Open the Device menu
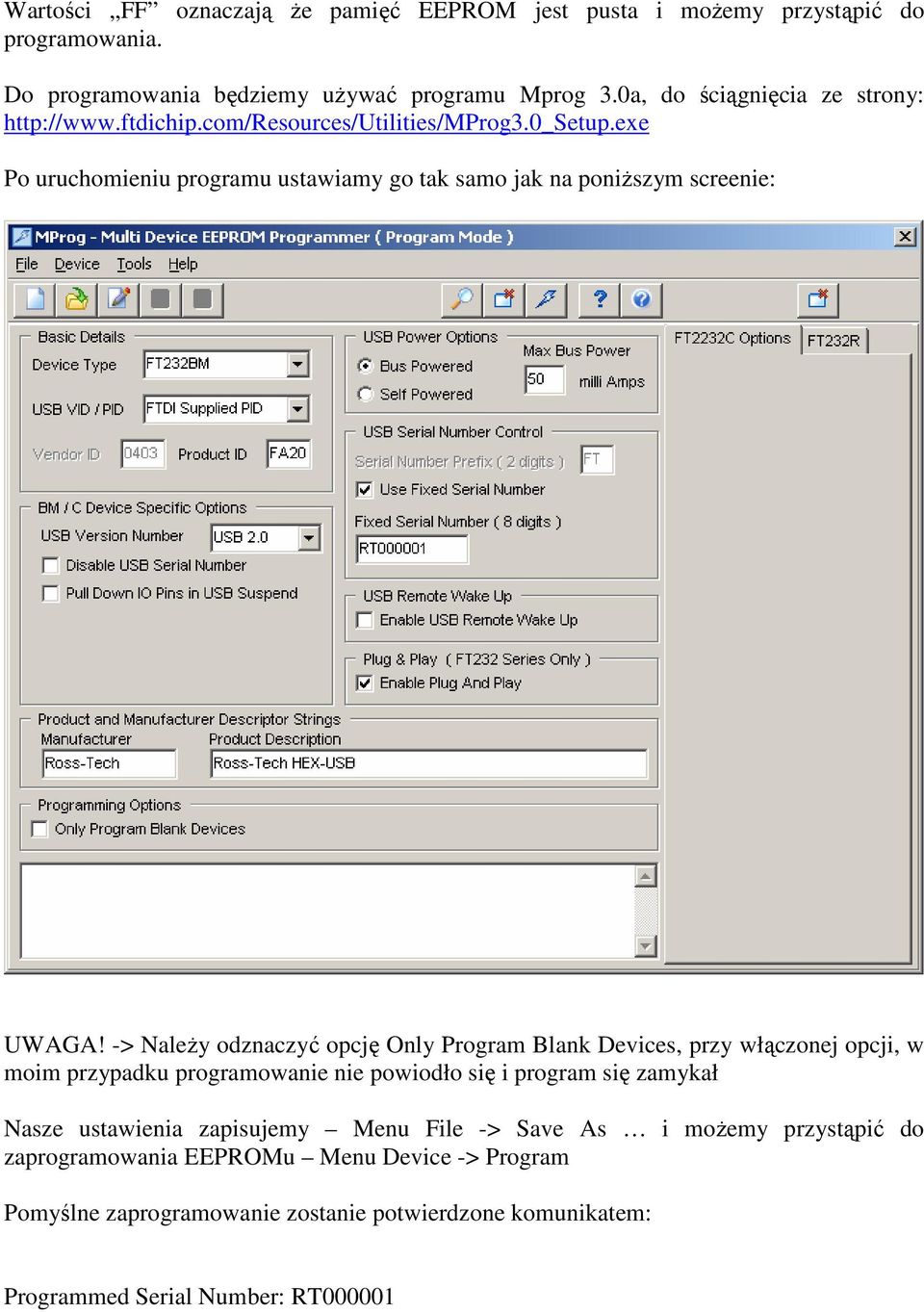The image size is (924, 1313). tap(77, 264)
